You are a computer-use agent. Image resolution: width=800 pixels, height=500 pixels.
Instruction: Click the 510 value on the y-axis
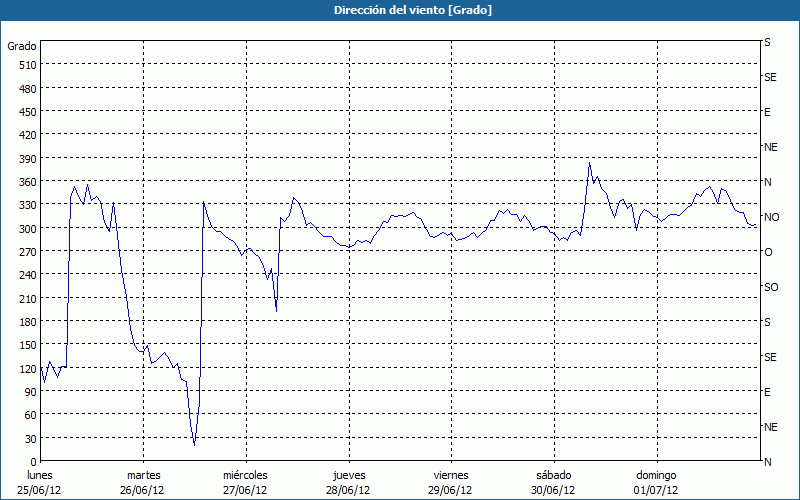pos(26,65)
